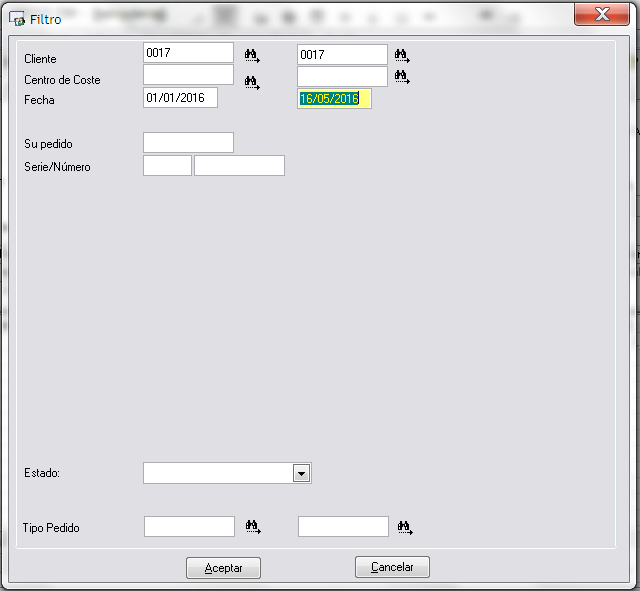Open lookup for second Tipo Pedido field

[405, 527]
